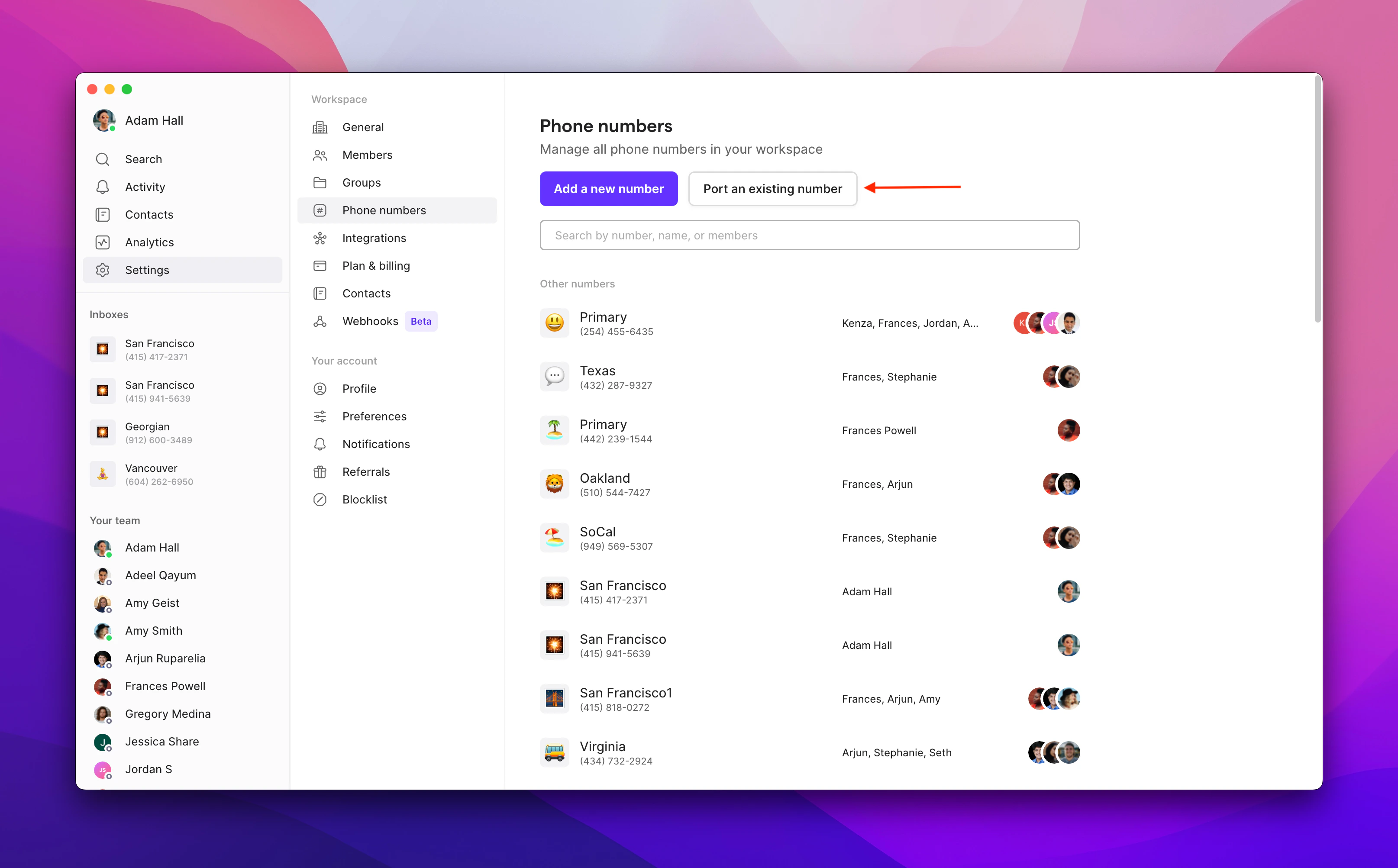Click the Webhooks icon in sidebar

coord(320,322)
